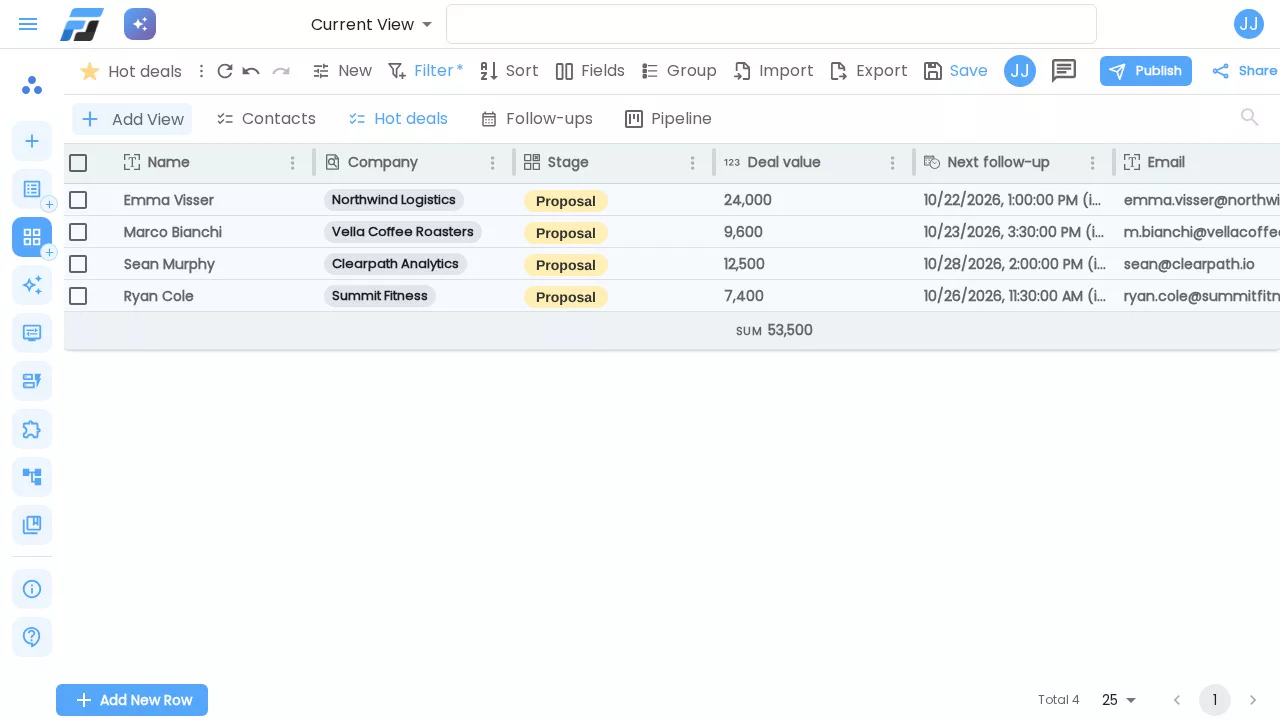Toggle the select-all header checkbox
This screenshot has width=1280, height=720.
pos(78,163)
